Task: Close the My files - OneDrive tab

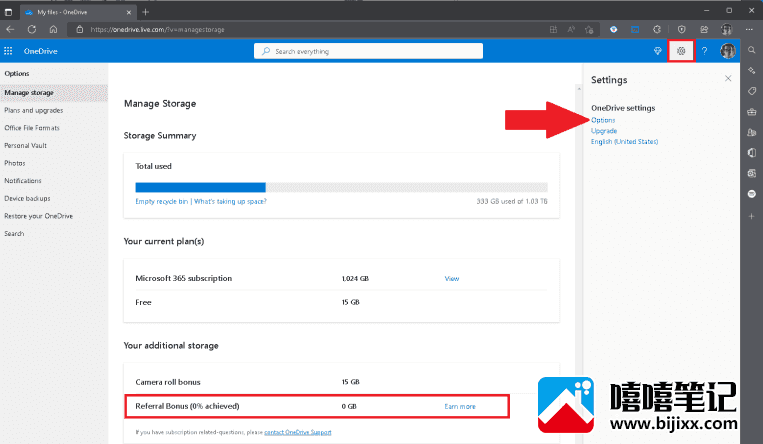Action: (x=128, y=12)
